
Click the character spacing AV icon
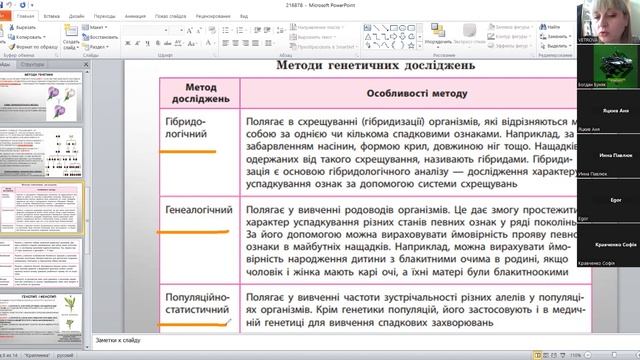pos(178,43)
